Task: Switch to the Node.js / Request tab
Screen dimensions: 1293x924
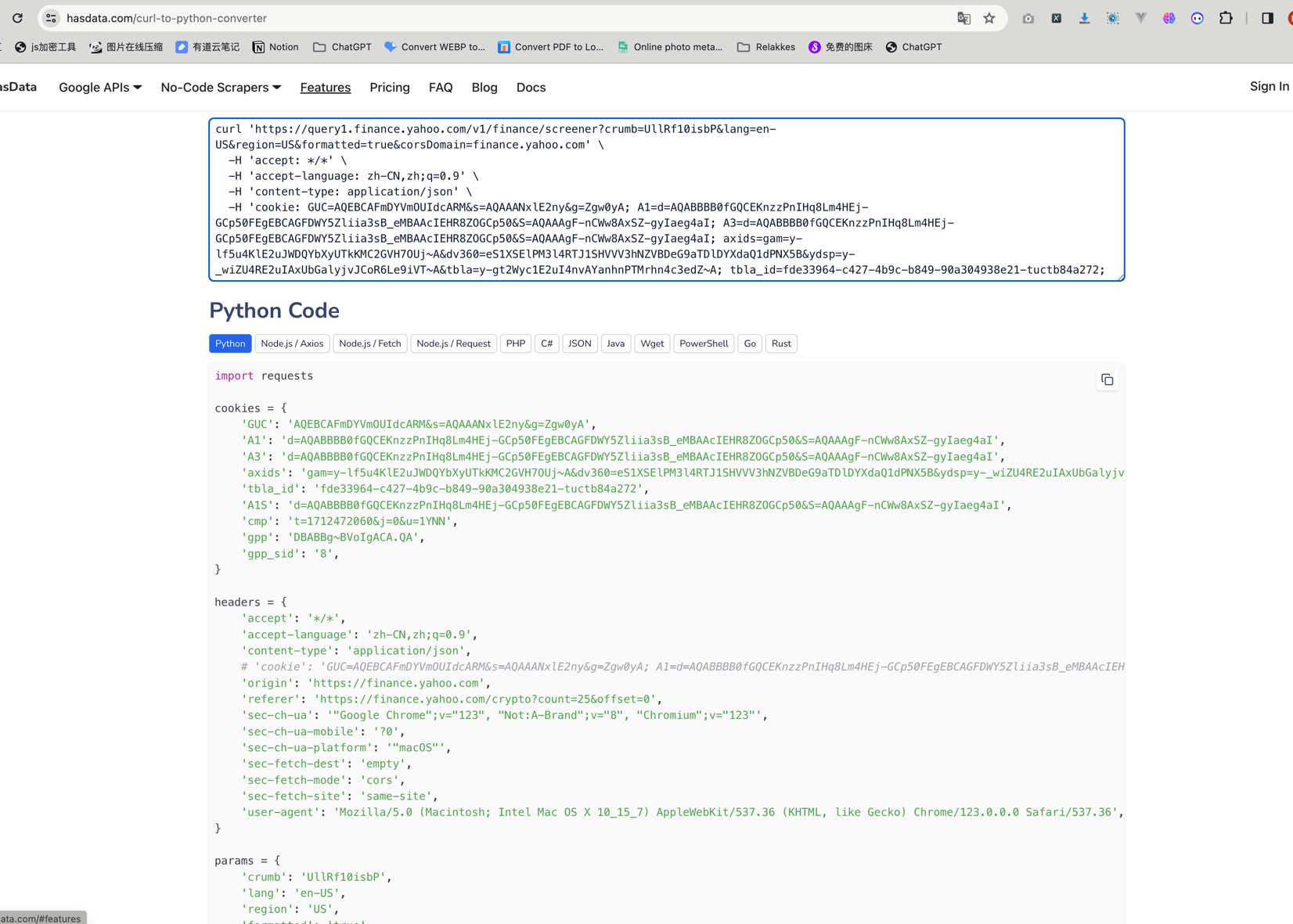Action: [454, 343]
